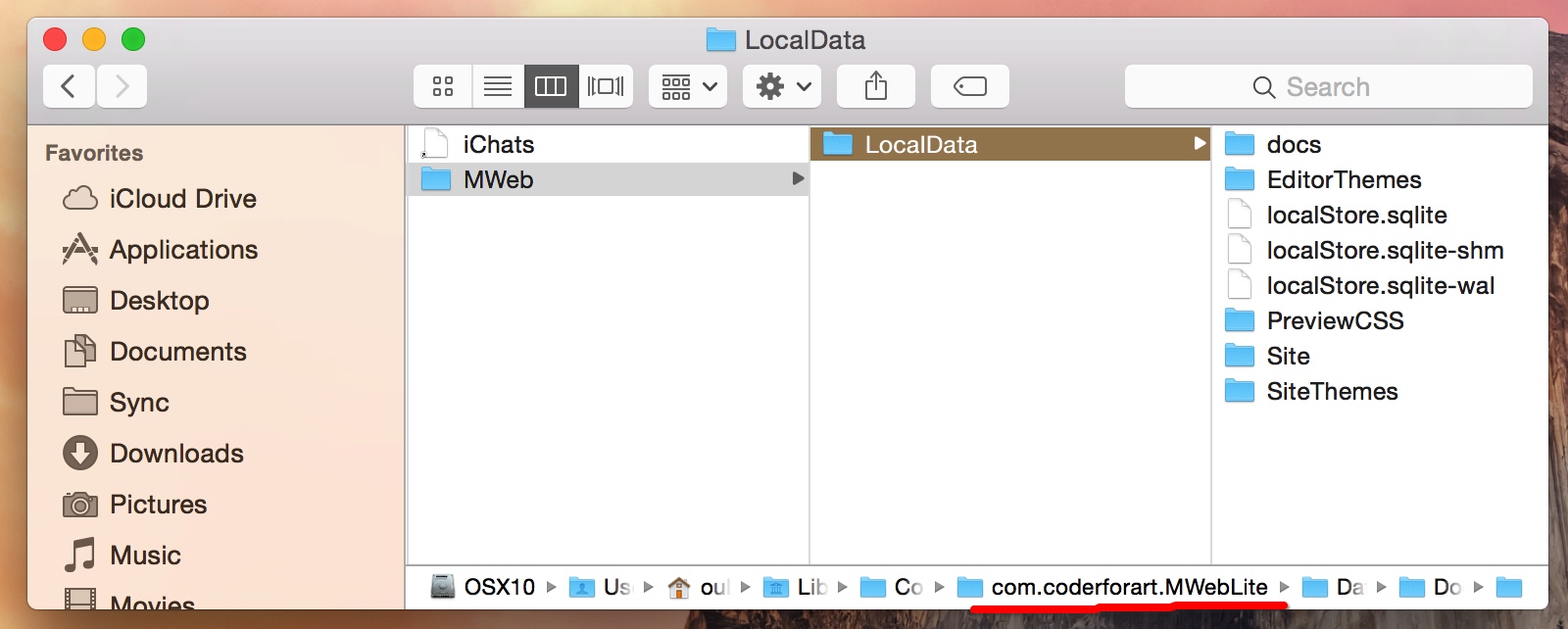Select the localStore.sqlite file
This screenshot has width=1568, height=629.
click(x=1355, y=216)
